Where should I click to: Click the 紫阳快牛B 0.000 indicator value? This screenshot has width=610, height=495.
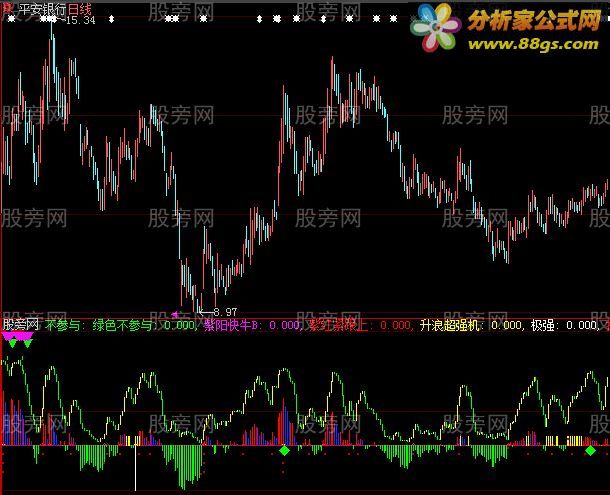[252, 325]
